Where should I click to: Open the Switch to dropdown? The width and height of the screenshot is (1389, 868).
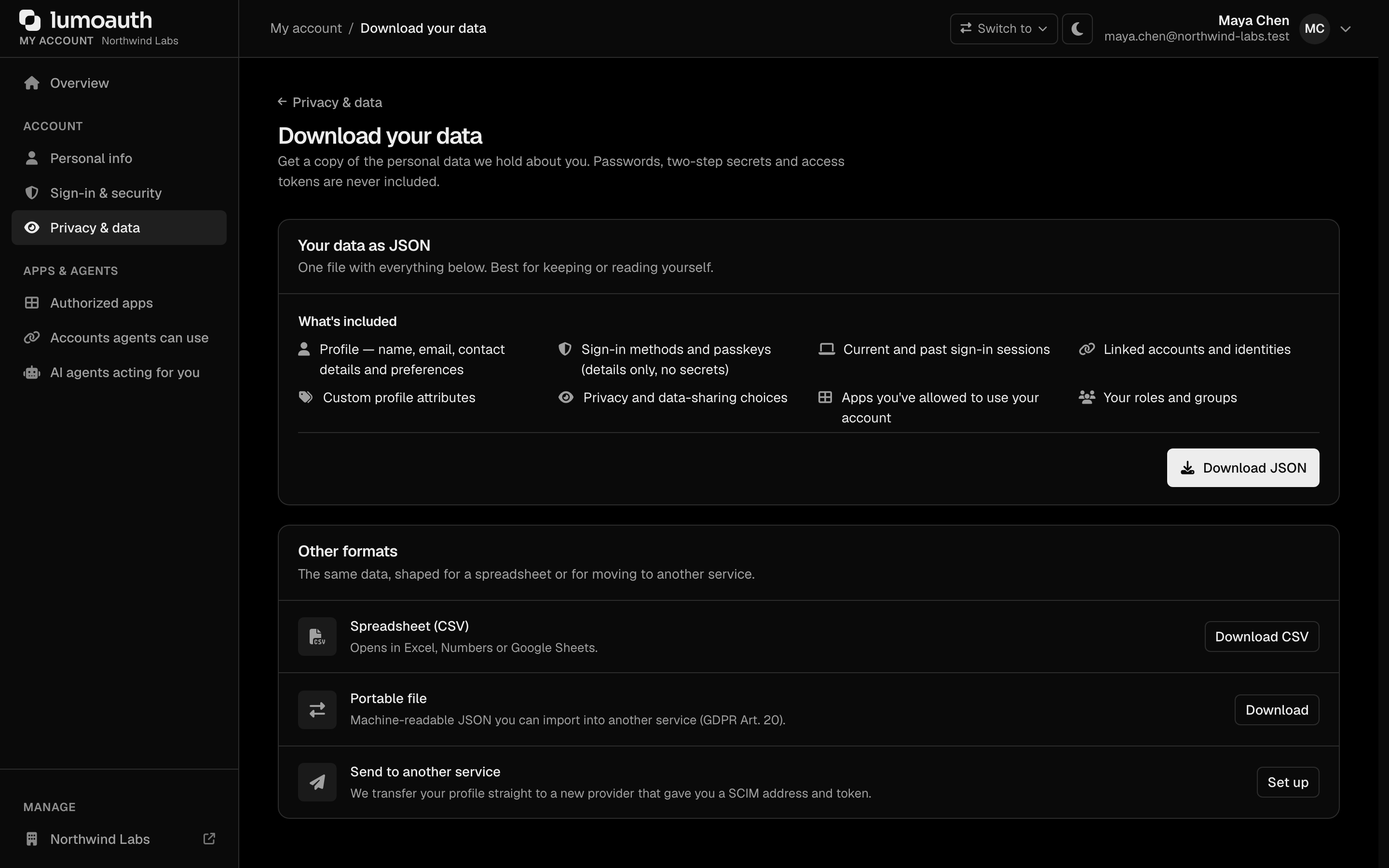pos(1003,29)
